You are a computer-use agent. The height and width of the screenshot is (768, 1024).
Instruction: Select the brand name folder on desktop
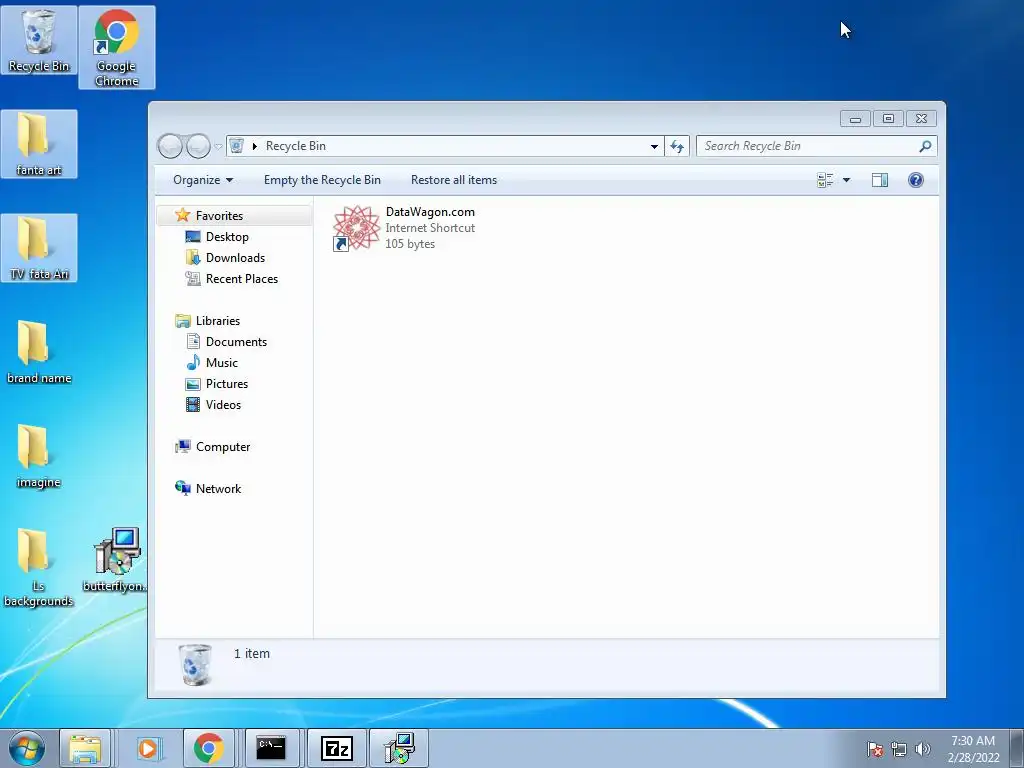(39, 352)
